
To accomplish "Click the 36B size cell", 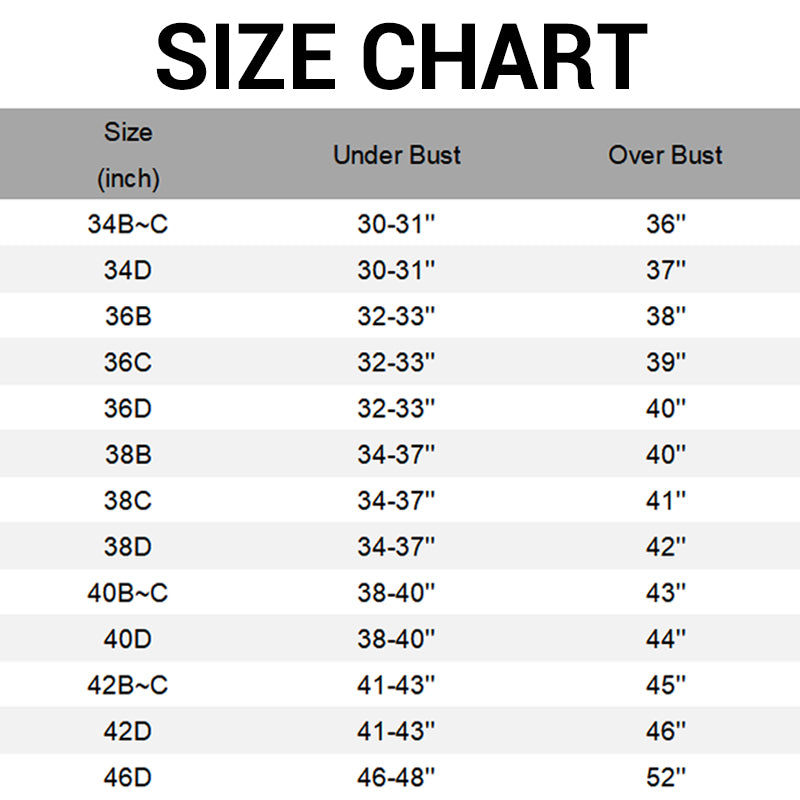I will coord(128,316).
